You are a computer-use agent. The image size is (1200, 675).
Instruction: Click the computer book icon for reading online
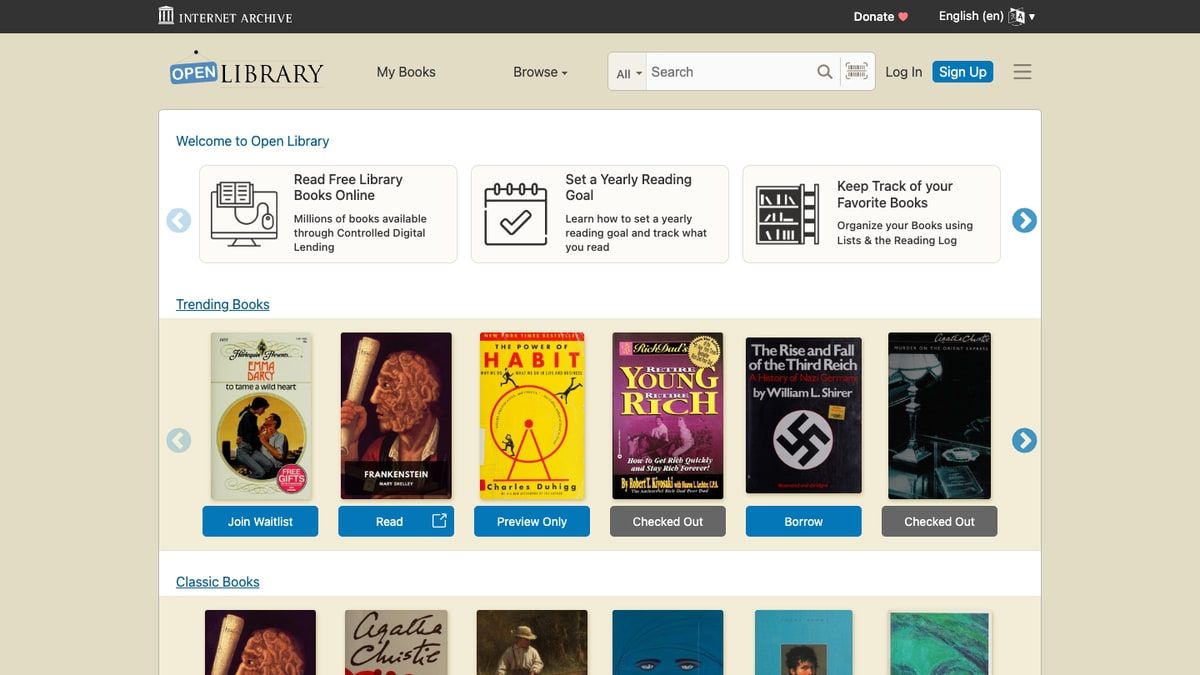[x=244, y=214]
